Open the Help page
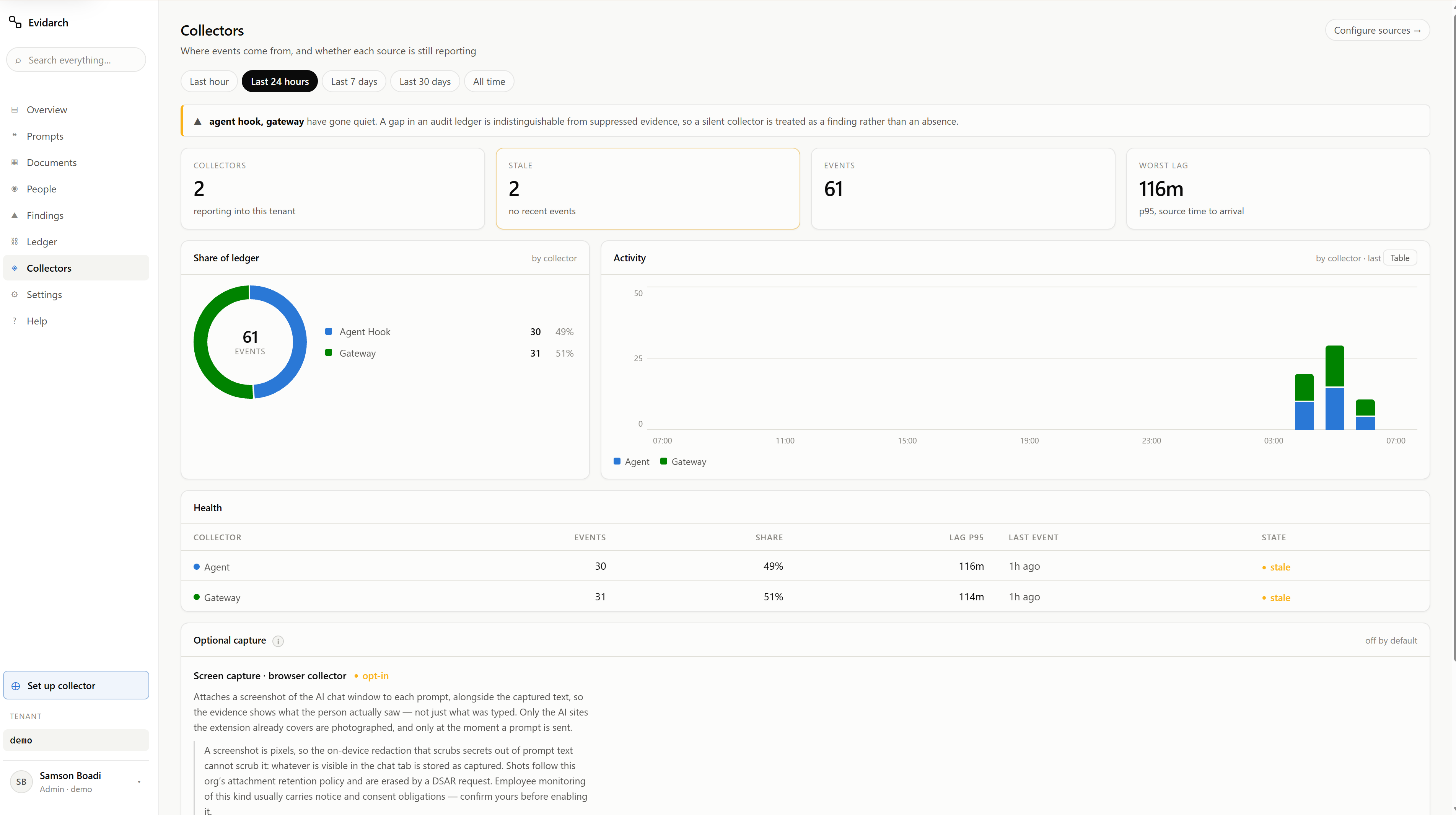This screenshot has width=1456, height=815. pos(76,321)
